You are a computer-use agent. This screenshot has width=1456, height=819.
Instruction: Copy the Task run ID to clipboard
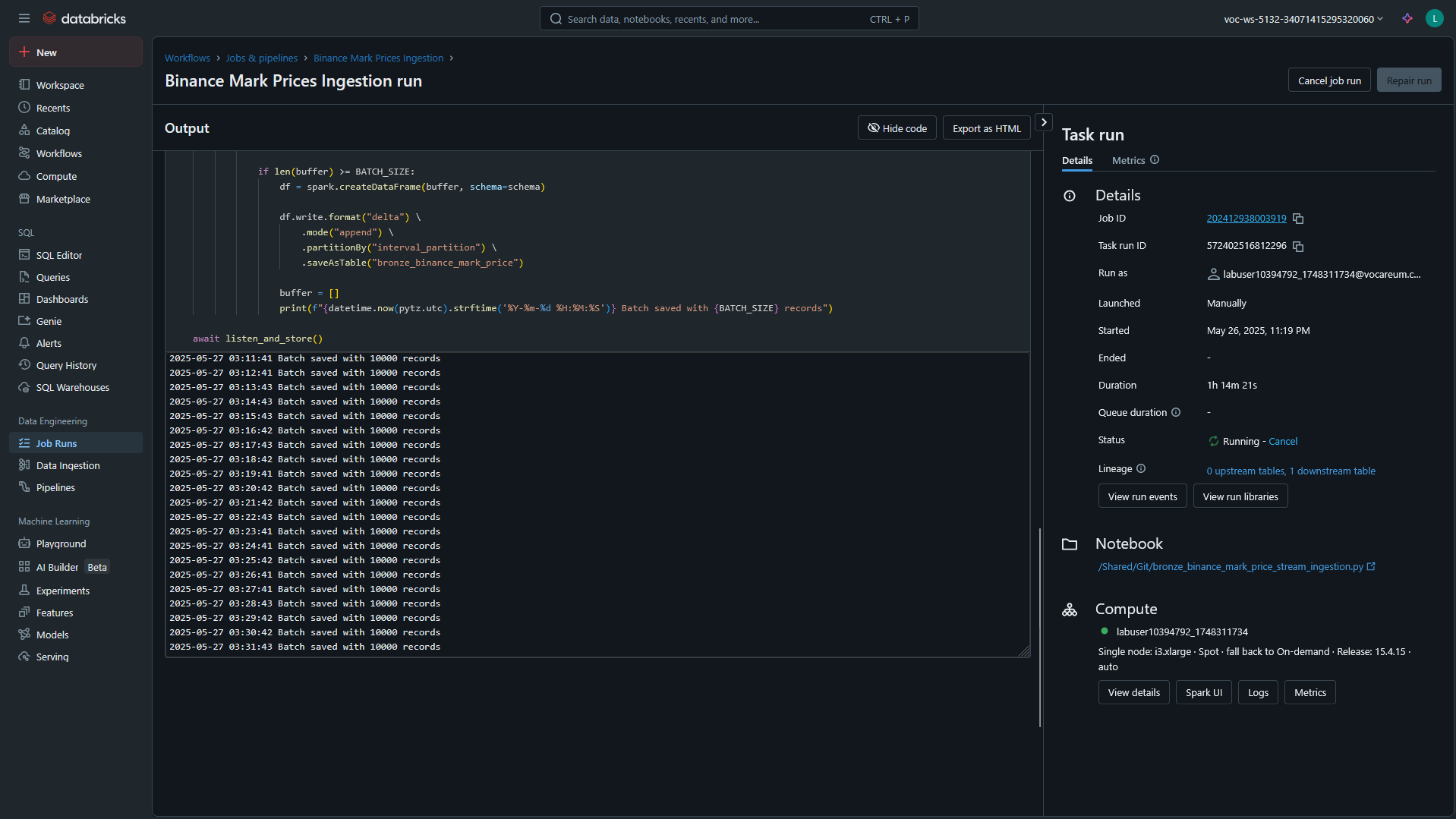coord(1298,247)
